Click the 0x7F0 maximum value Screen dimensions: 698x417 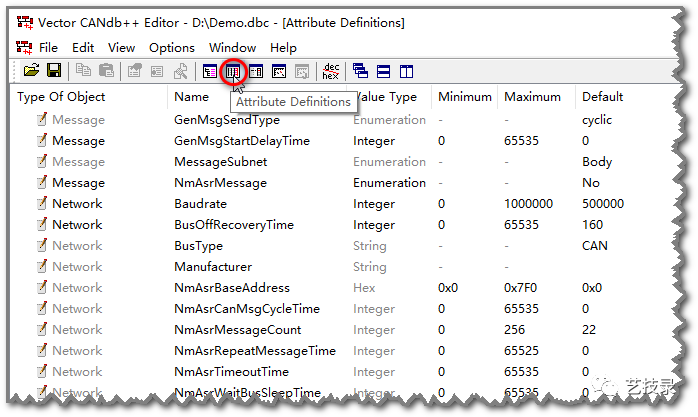pyautogui.click(x=520, y=288)
